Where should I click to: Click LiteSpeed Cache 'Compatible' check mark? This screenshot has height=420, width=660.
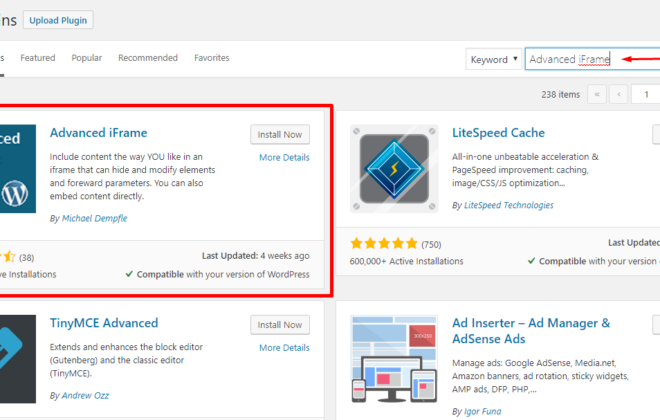coord(532,261)
